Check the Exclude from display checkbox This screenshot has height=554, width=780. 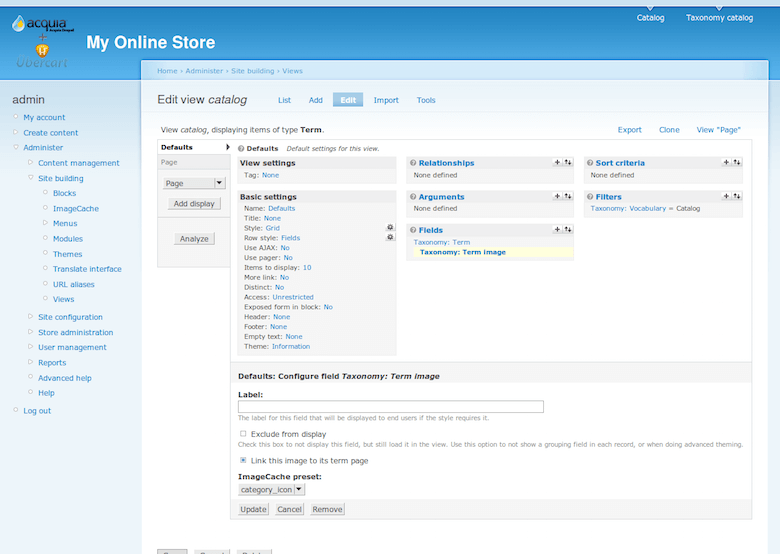point(243,434)
